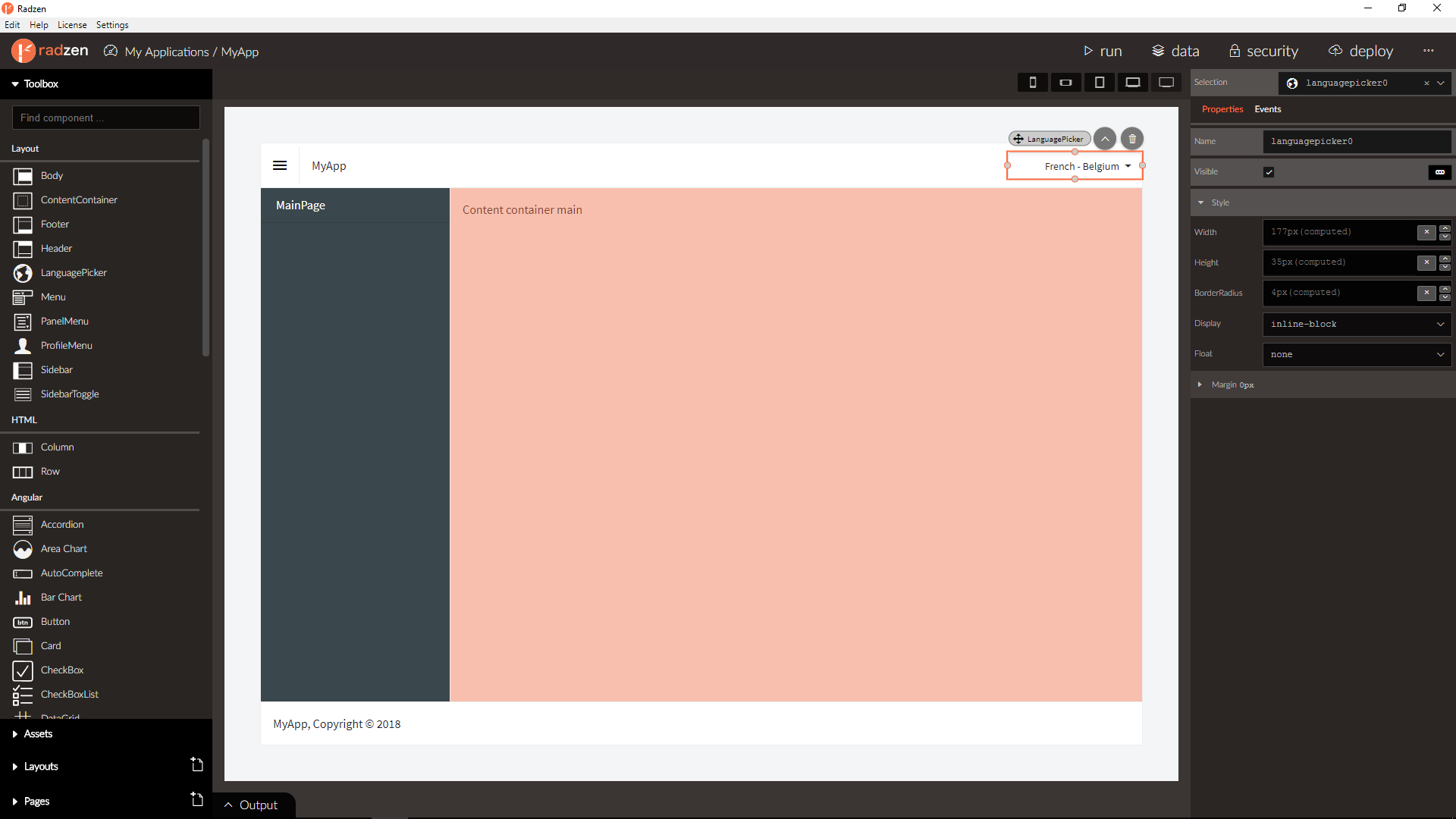
Task: Click the deploy button
Action: 1361,51
